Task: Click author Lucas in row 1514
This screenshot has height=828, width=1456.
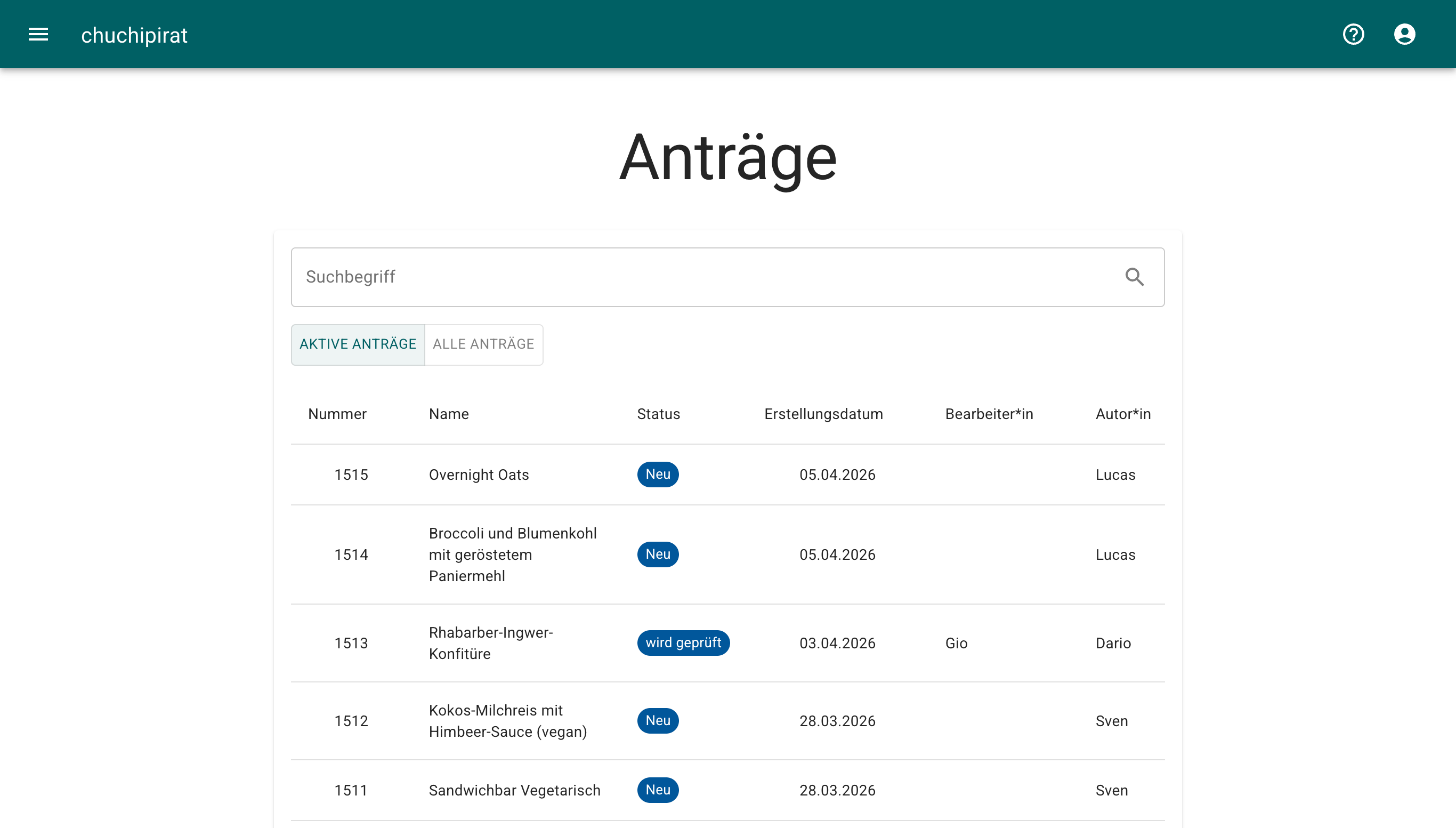Action: click(1115, 555)
